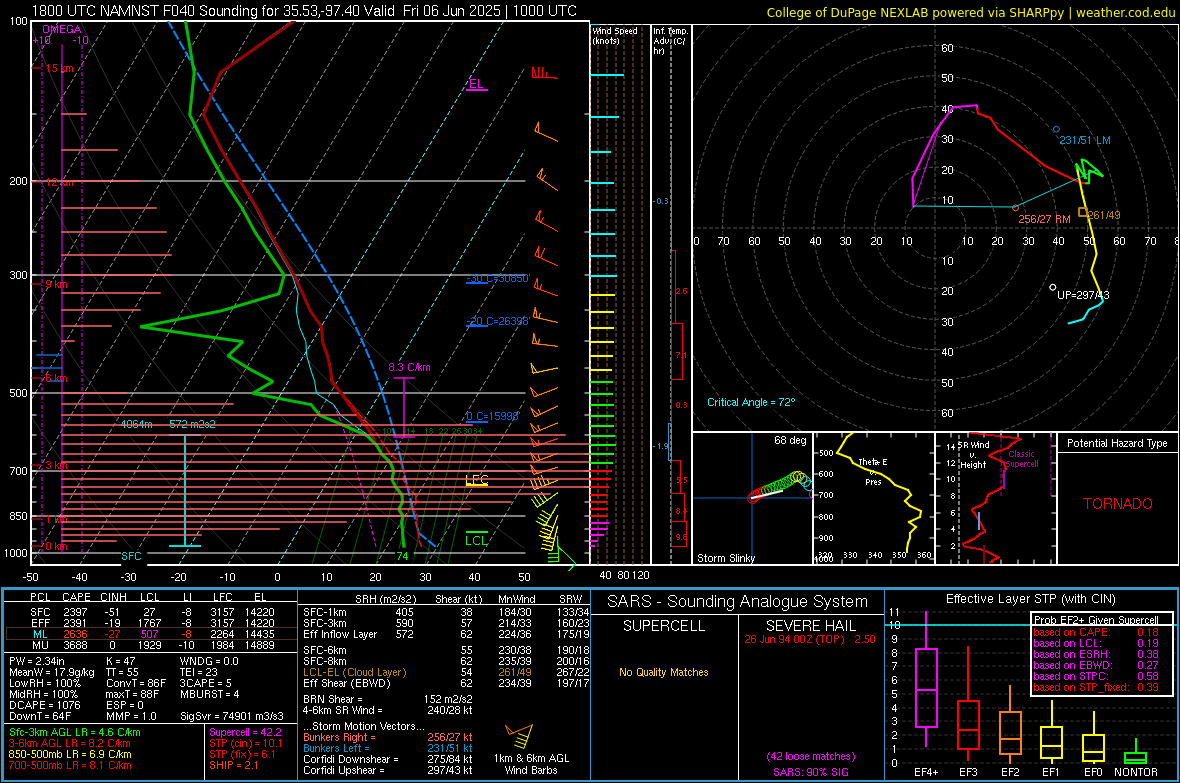Click the No Quality Matches text
1180x783 pixels.
(664, 672)
